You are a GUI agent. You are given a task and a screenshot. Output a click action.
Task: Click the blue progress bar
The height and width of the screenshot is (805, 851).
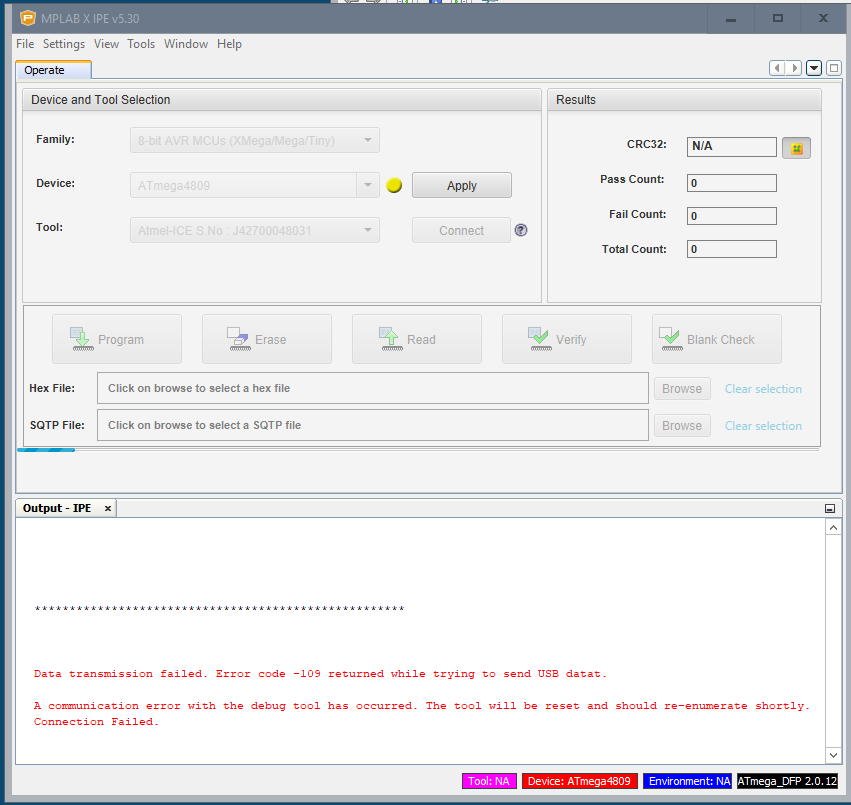coord(46,450)
